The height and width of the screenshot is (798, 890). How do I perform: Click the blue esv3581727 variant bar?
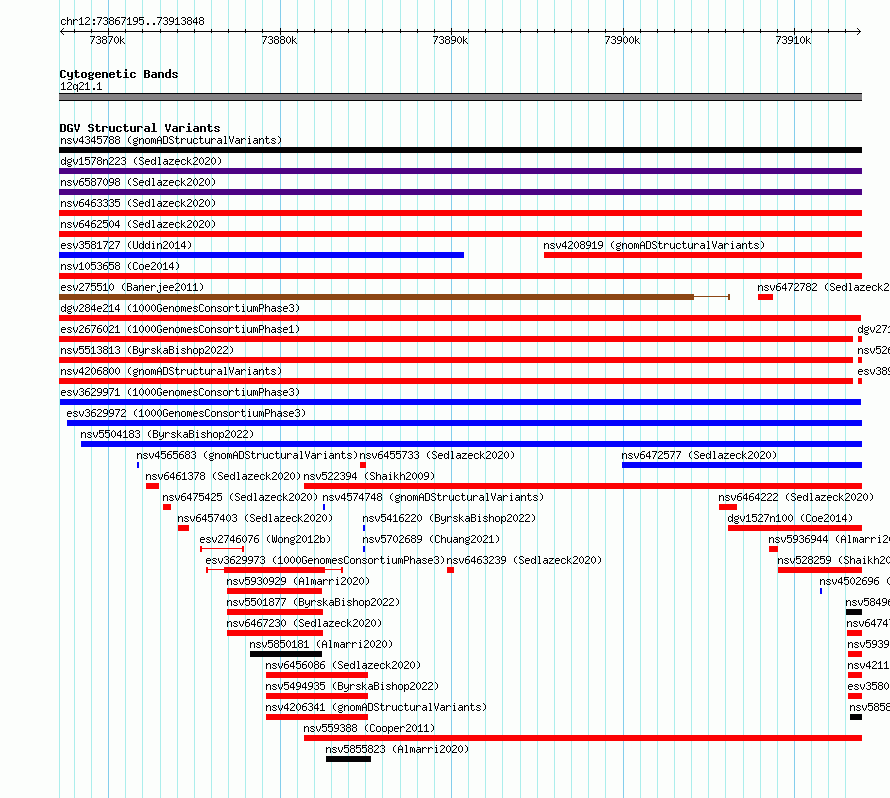(262, 255)
